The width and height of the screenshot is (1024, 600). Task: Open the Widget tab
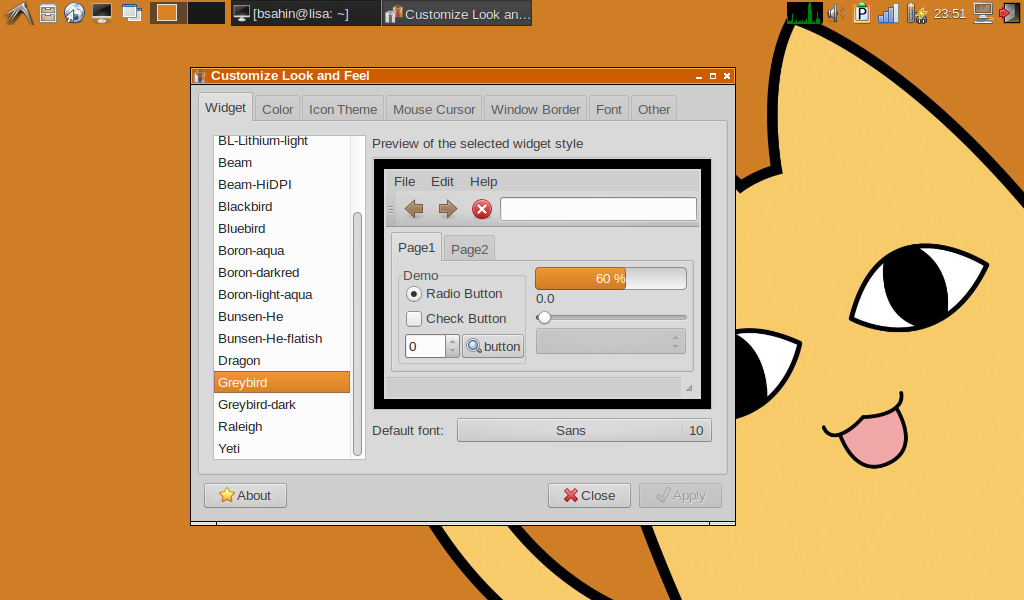click(x=225, y=108)
